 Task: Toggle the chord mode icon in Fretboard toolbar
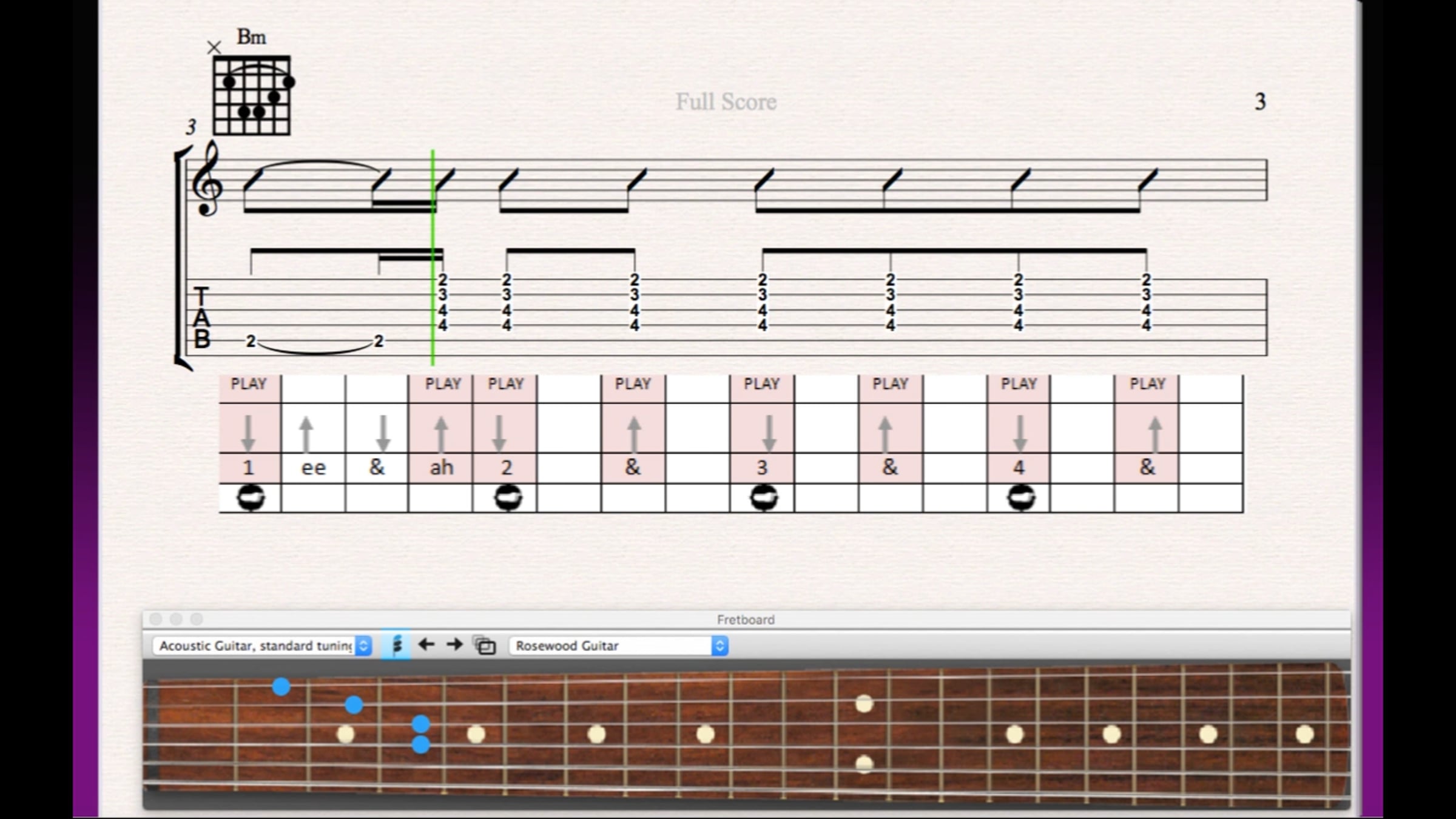(396, 645)
